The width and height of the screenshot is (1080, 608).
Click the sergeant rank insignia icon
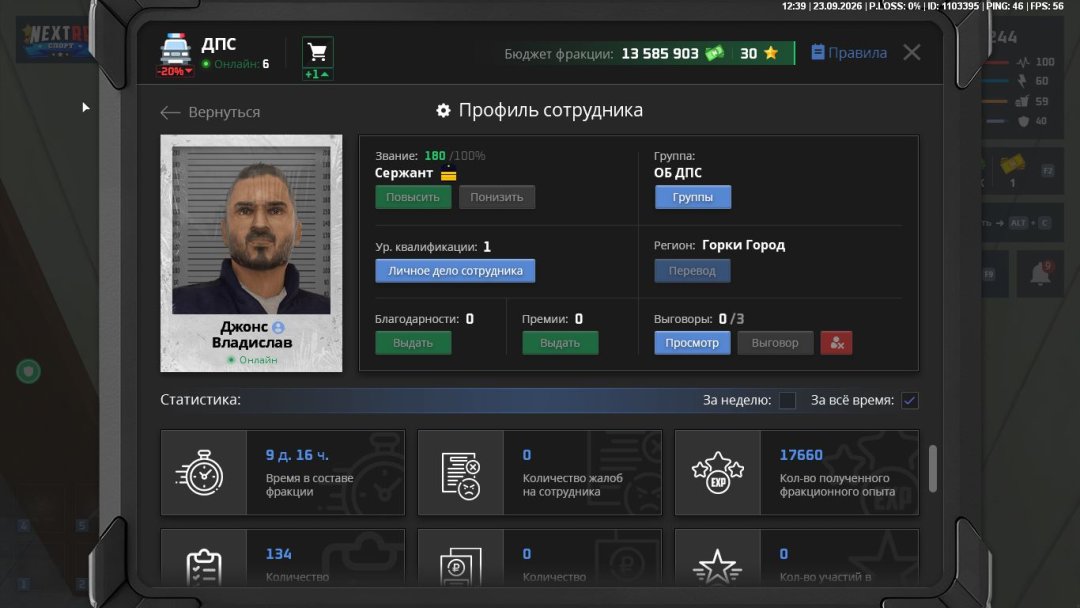tap(448, 174)
